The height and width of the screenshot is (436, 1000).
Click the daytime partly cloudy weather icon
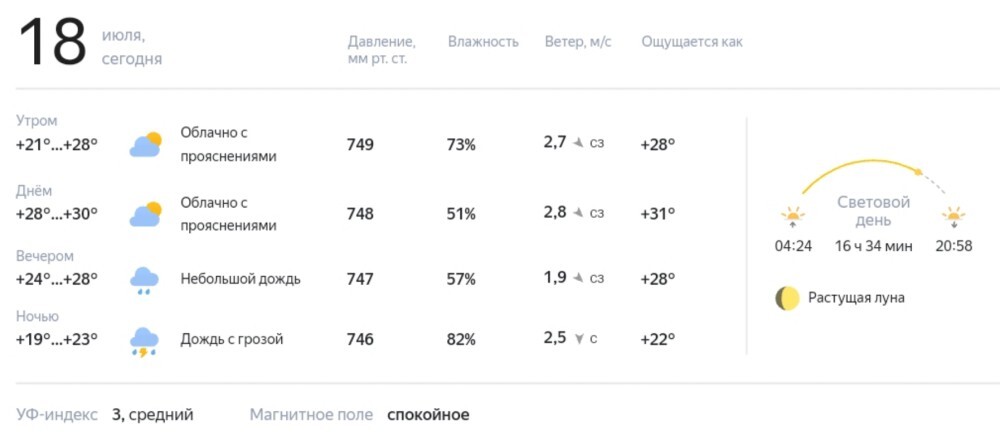(145, 214)
